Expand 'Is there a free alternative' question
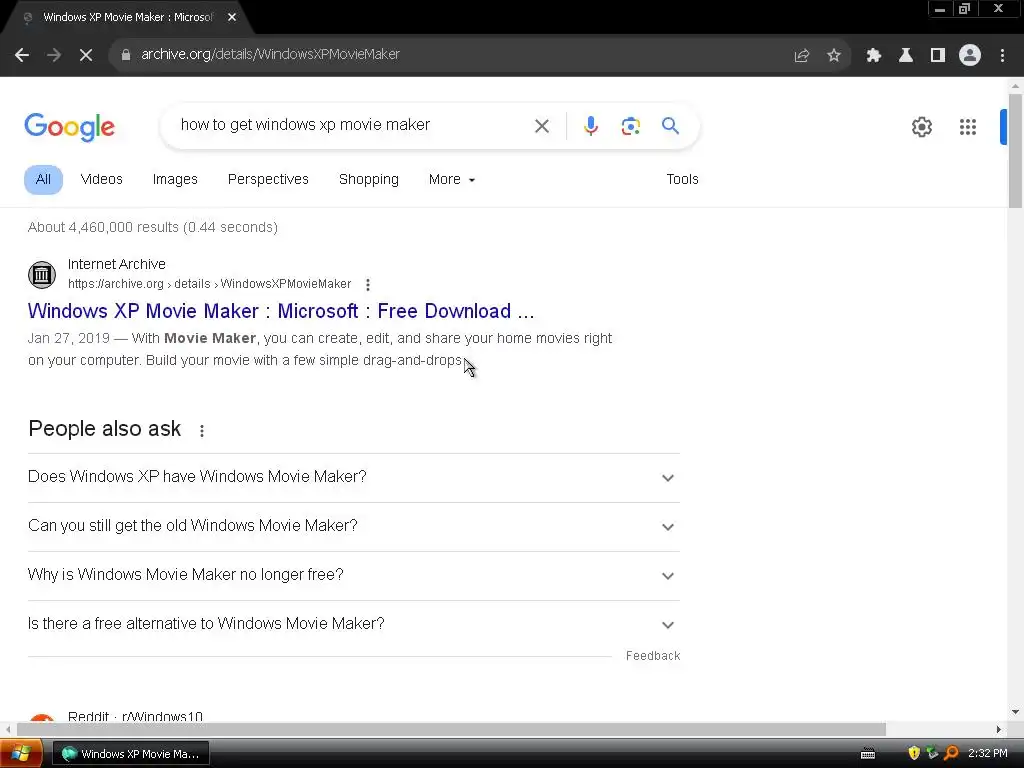Viewport: 1024px width, 768px height. click(x=353, y=624)
